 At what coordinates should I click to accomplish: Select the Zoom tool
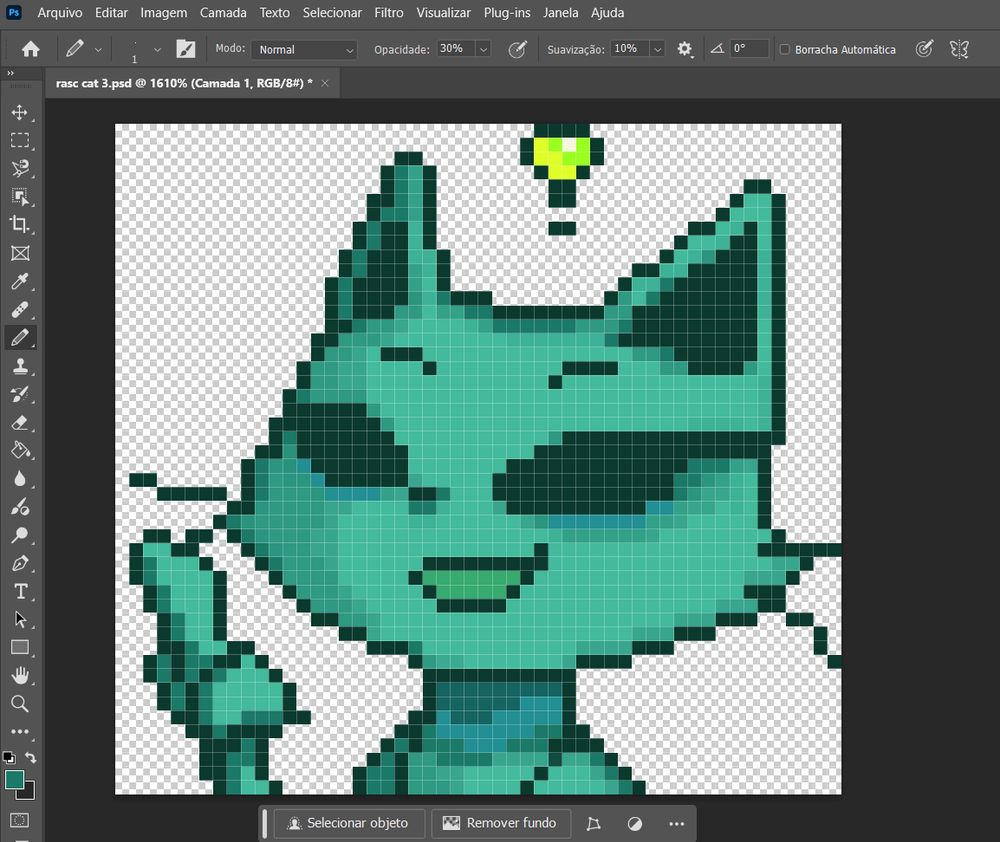tap(20, 704)
